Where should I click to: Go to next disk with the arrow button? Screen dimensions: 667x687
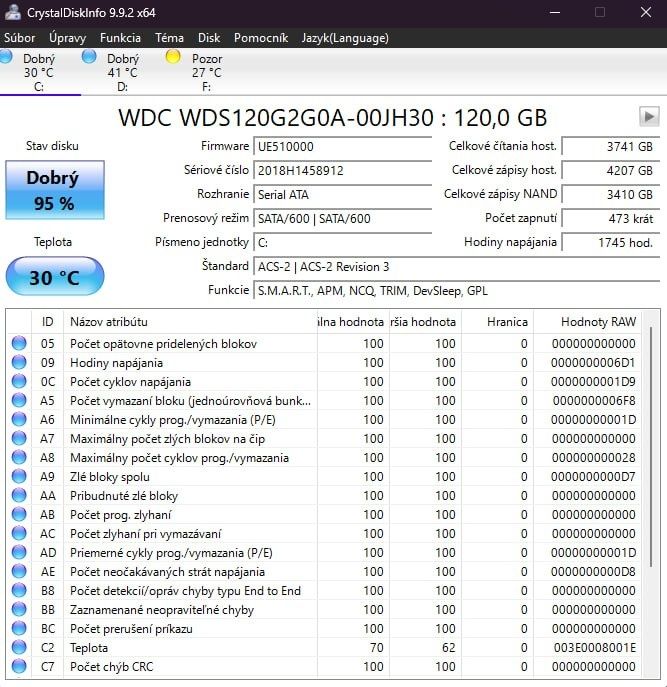(649, 117)
